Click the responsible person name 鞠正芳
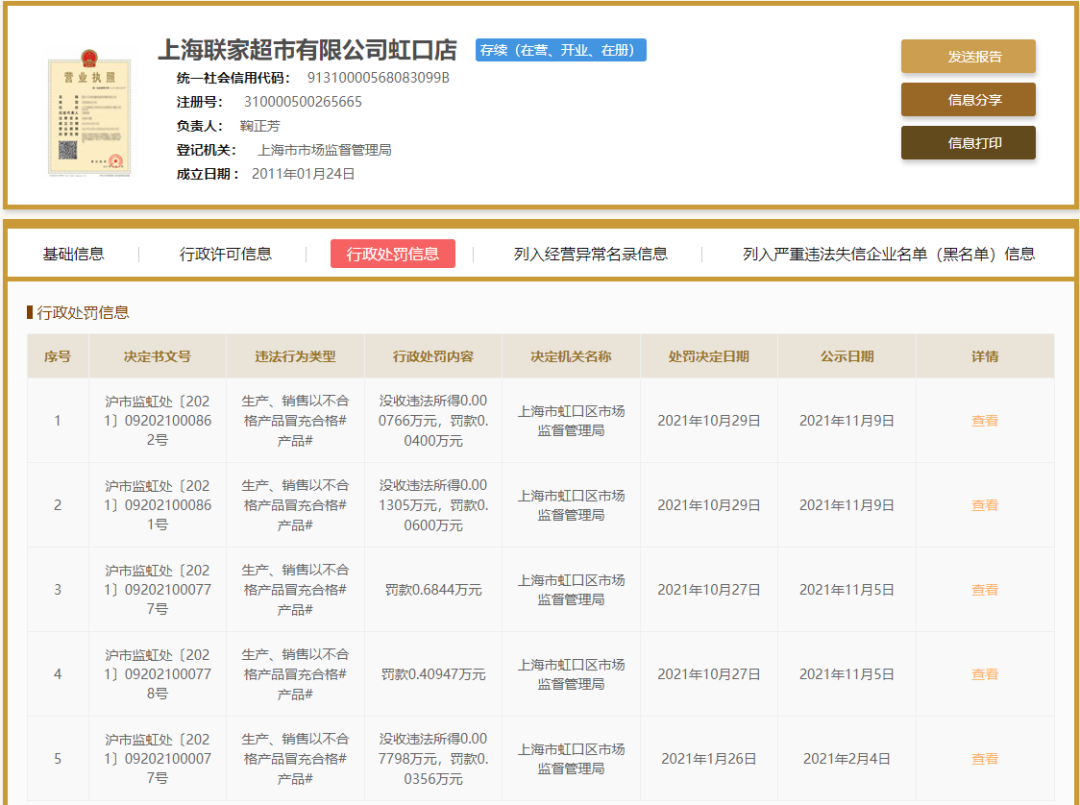 (x=260, y=126)
